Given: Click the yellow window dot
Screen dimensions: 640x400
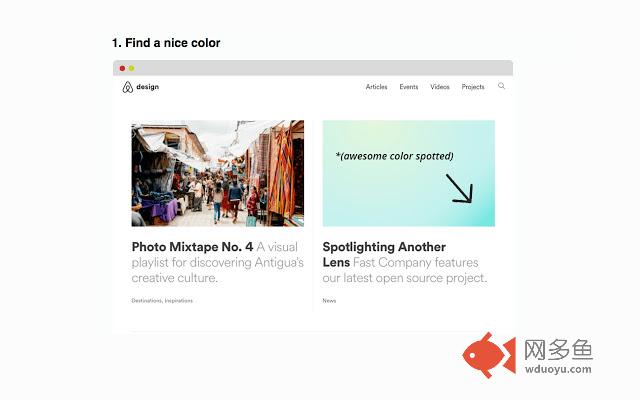Looking at the screenshot, I should tap(131, 68).
